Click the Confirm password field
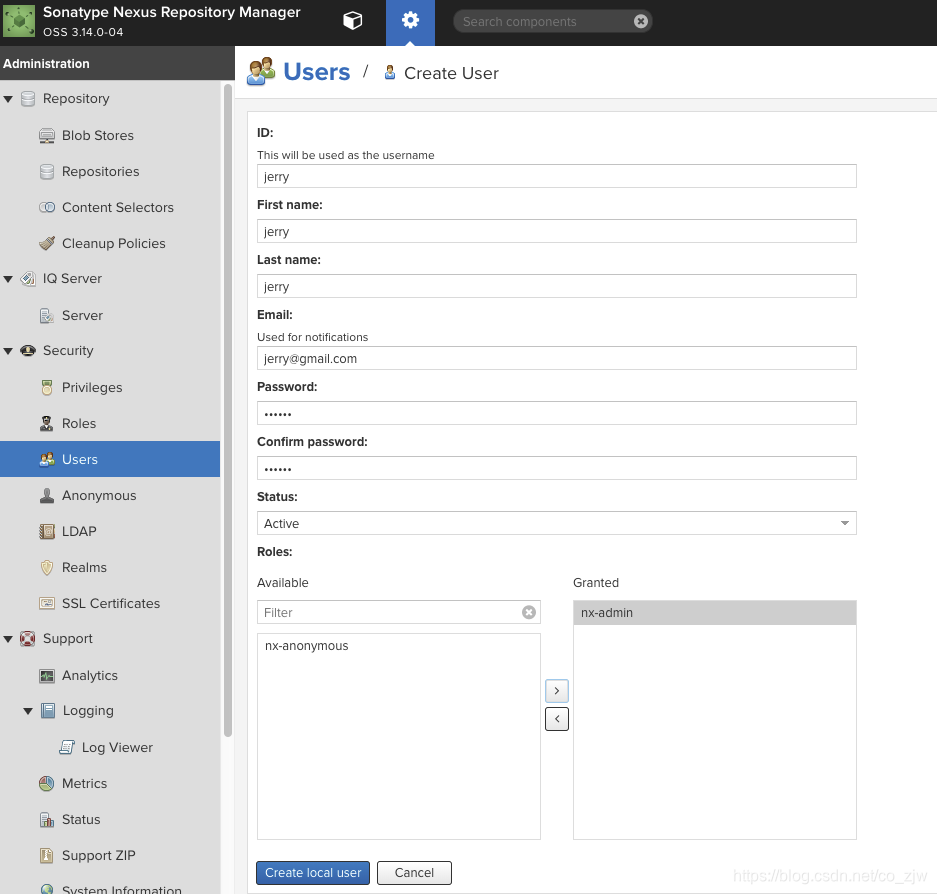 (x=556, y=468)
